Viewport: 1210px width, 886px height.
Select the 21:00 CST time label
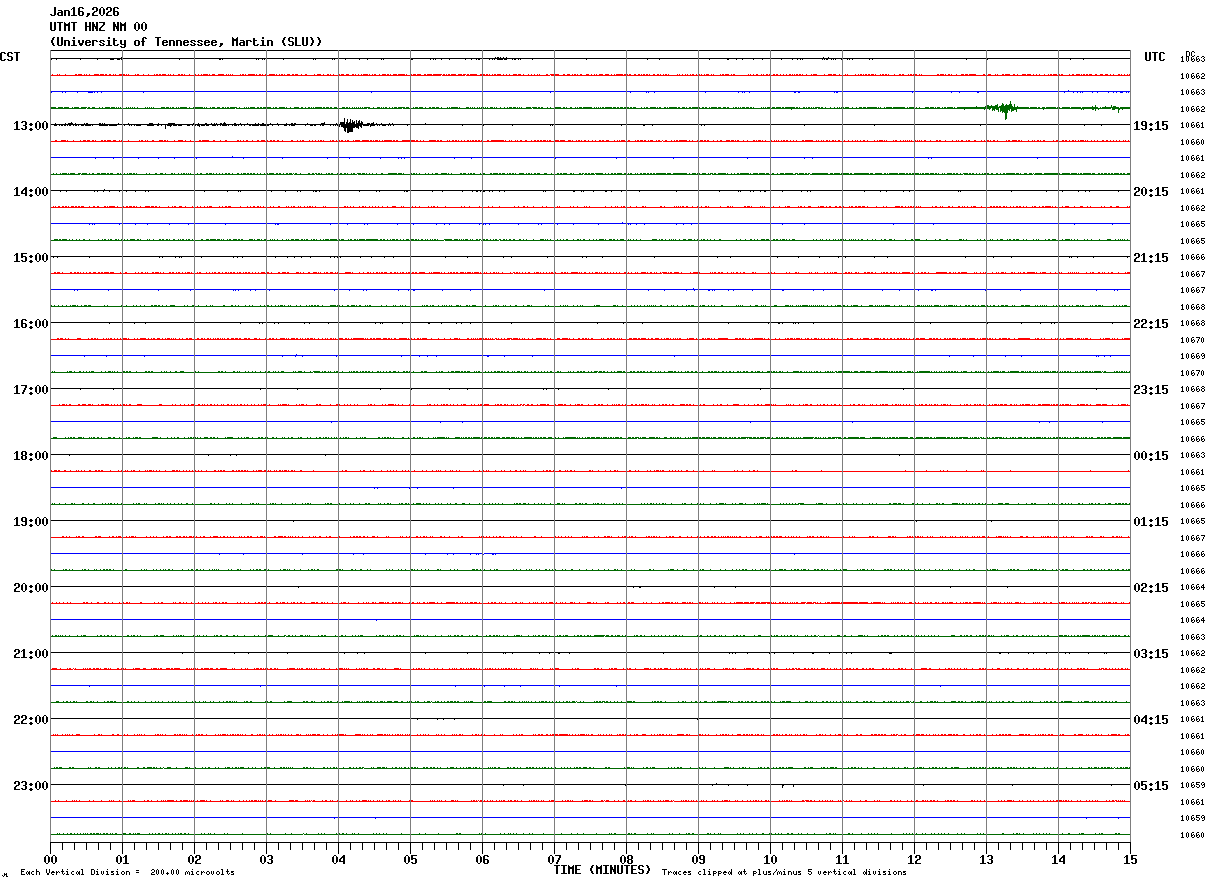coord(31,654)
